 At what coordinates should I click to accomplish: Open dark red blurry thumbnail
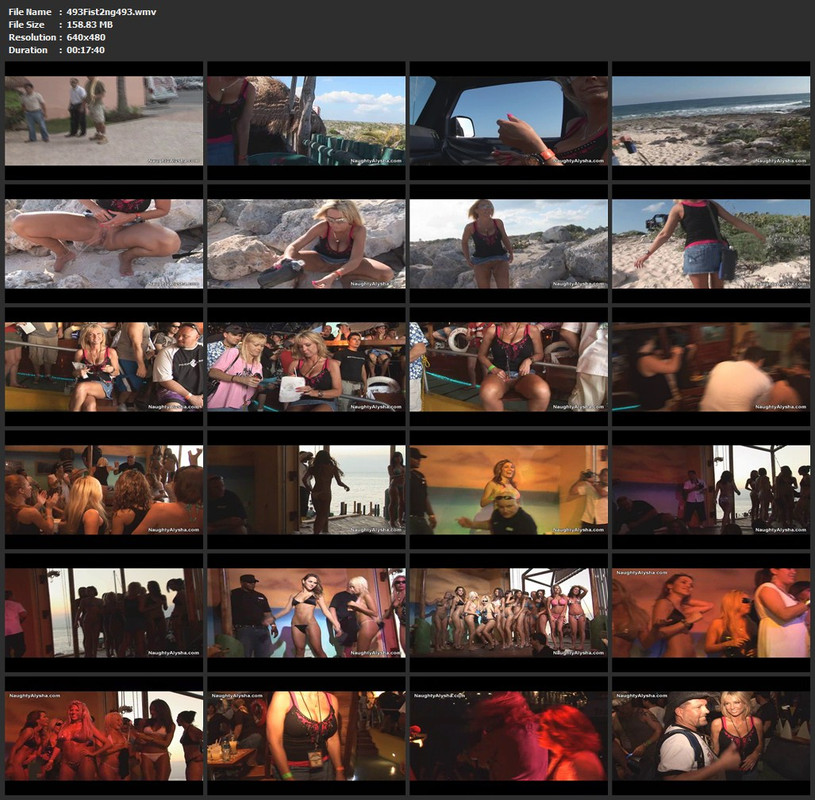pos(508,736)
